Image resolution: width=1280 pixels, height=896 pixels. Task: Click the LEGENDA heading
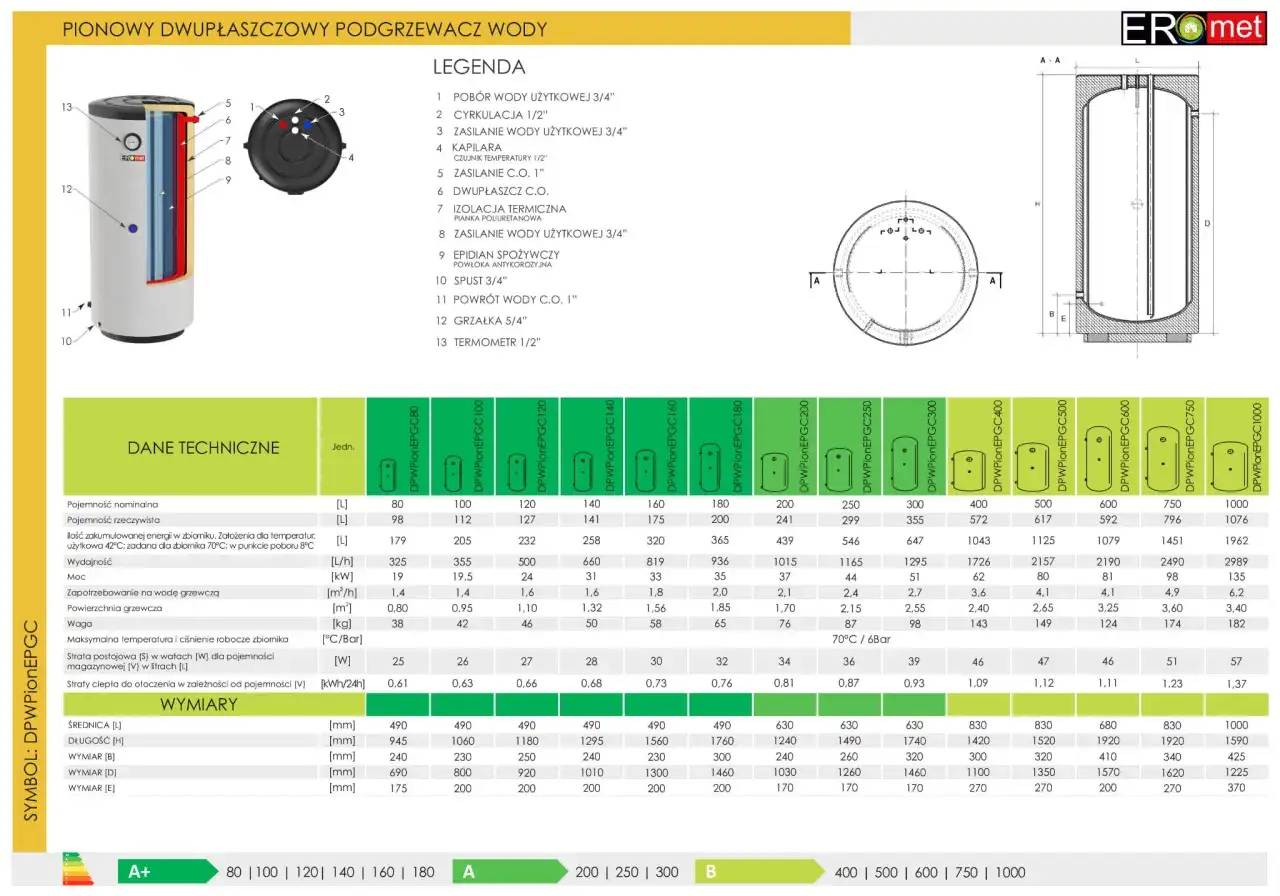pos(478,68)
